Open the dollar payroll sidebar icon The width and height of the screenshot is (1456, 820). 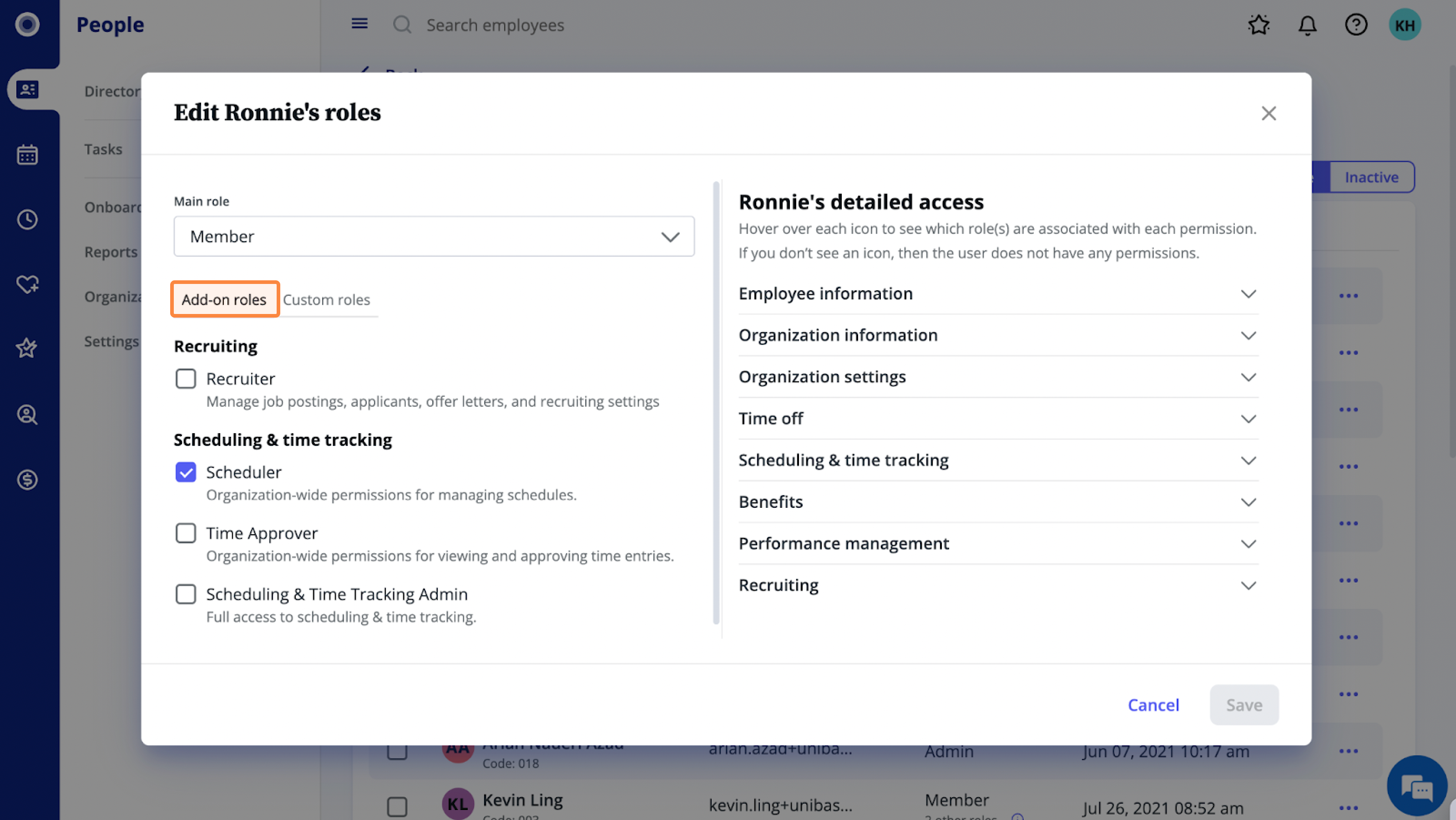coord(27,480)
